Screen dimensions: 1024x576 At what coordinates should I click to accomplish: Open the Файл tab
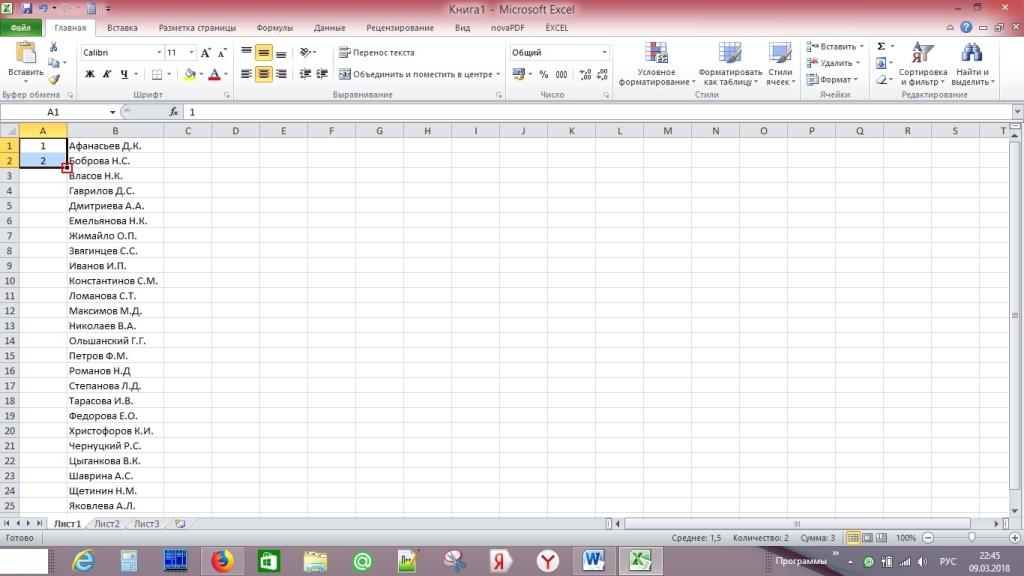tap(21, 28)
